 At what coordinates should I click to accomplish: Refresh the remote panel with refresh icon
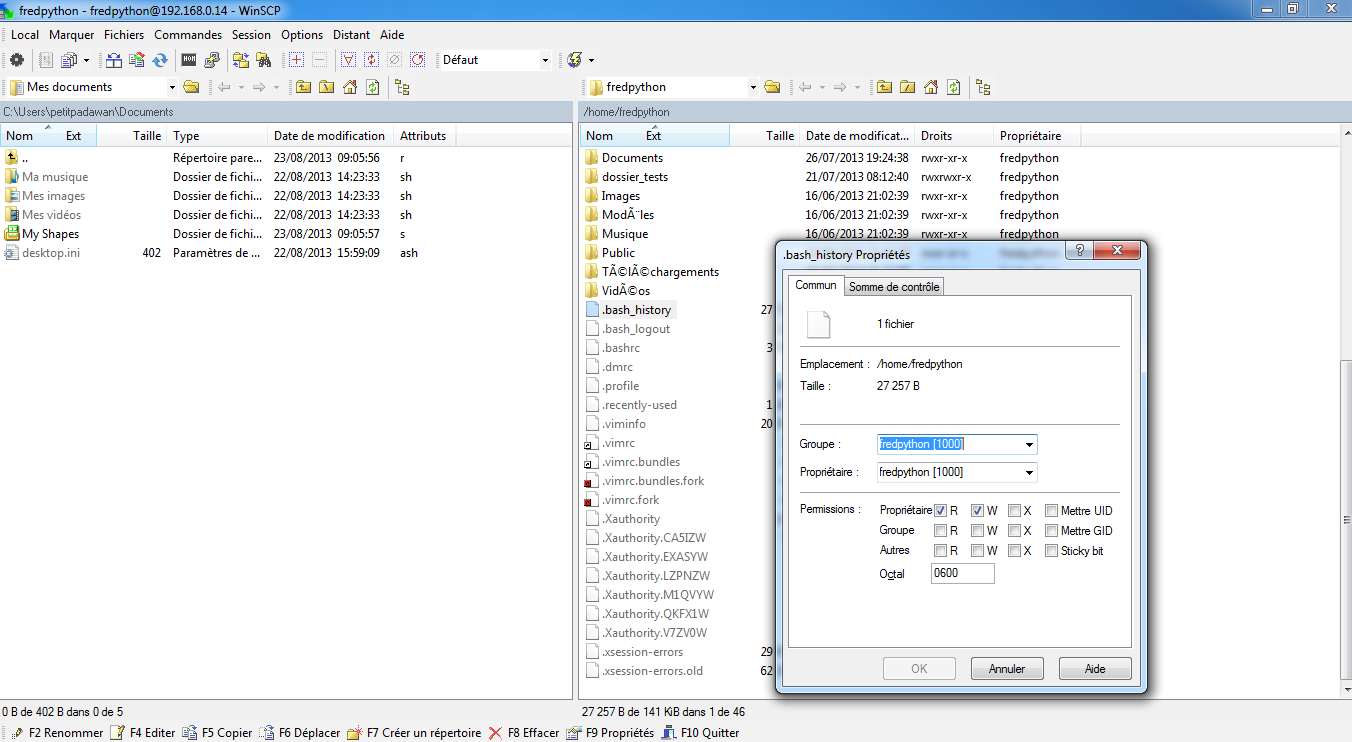click(953, 86)
